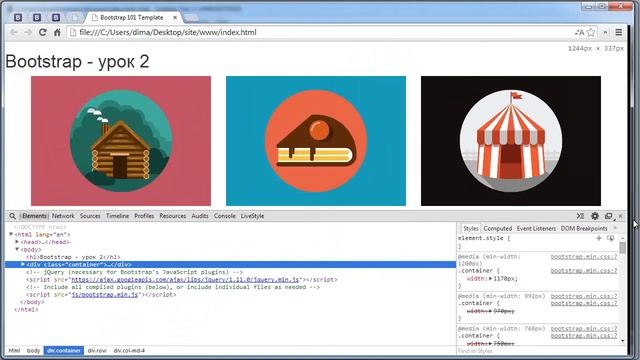Image resolution: width=640 pixels, height=360 pixels.
Task: Click the cake slice image
Action: pos(316,141)
